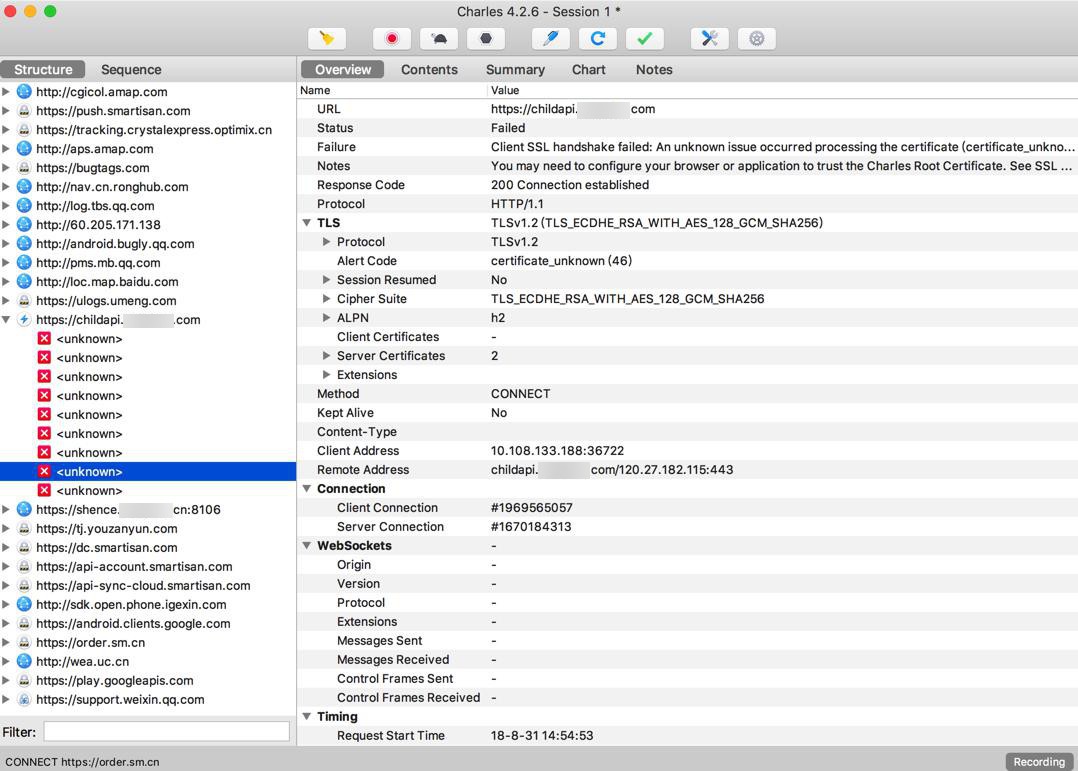Screen dimensions: 1078x771
Task: Select https://api-sync-cloud.smartisan.com in the tree
Action: pos(143,586)
